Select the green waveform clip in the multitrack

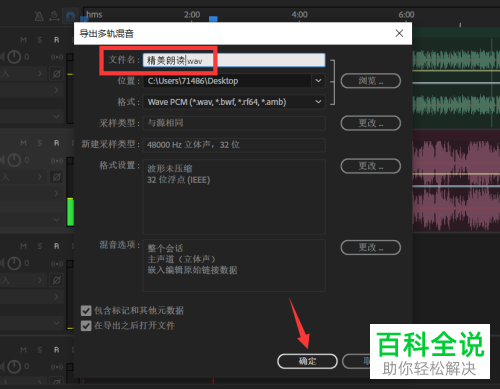point(456,78)
